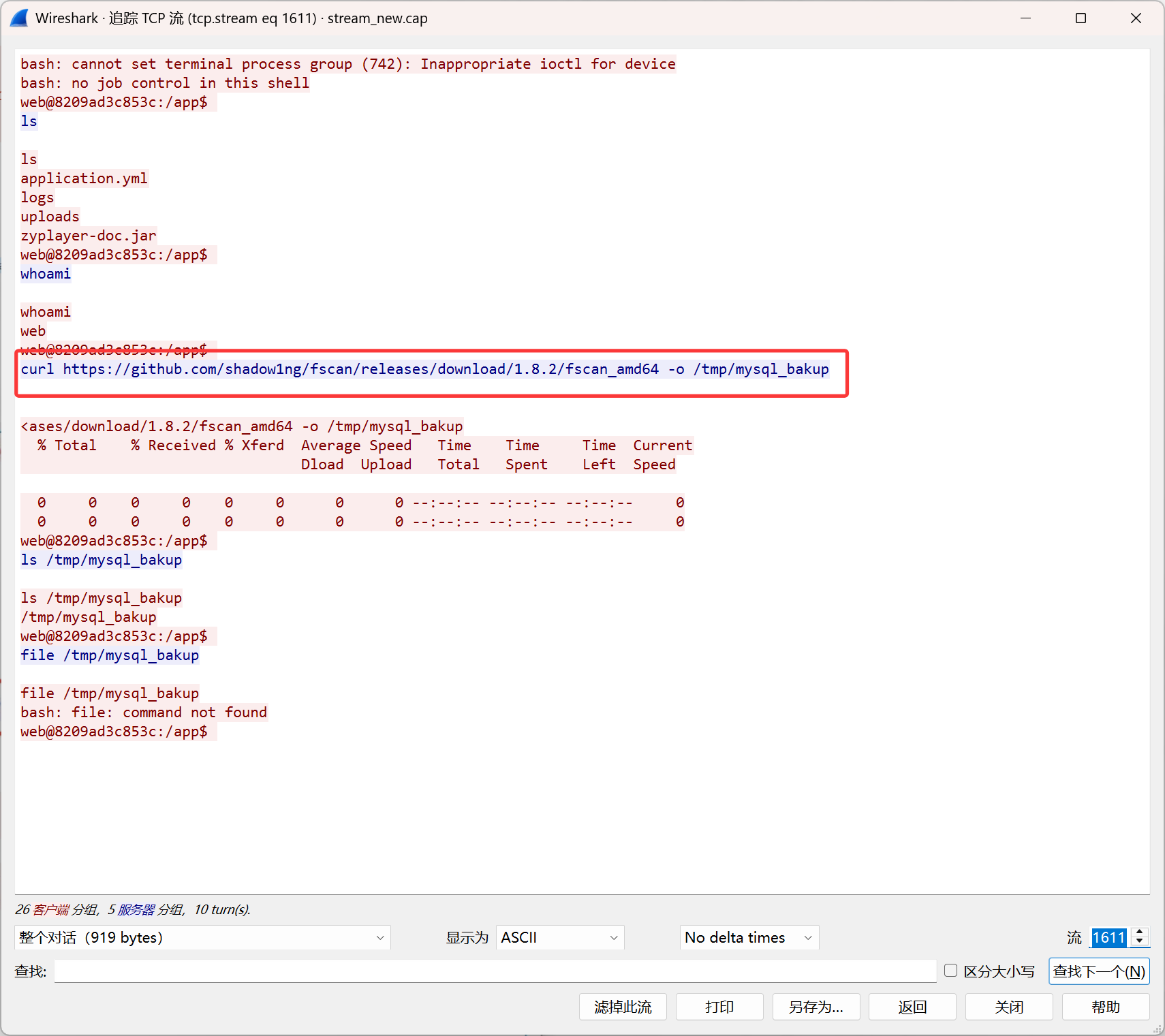
Task: Decrease the stream number with down arrow
Action: point(1140,942)
